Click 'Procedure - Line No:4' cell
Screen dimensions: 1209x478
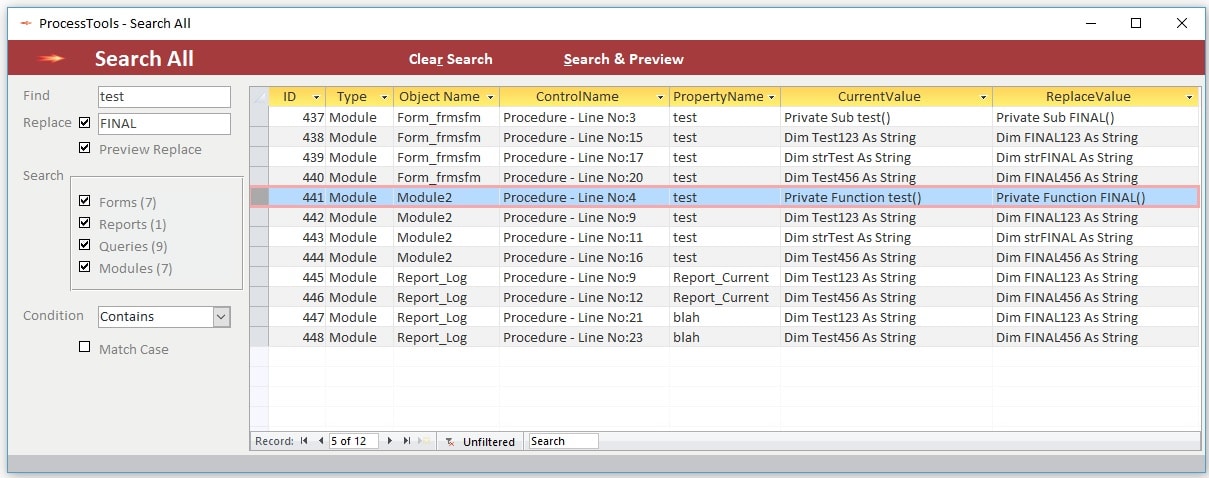click(584, 197)
